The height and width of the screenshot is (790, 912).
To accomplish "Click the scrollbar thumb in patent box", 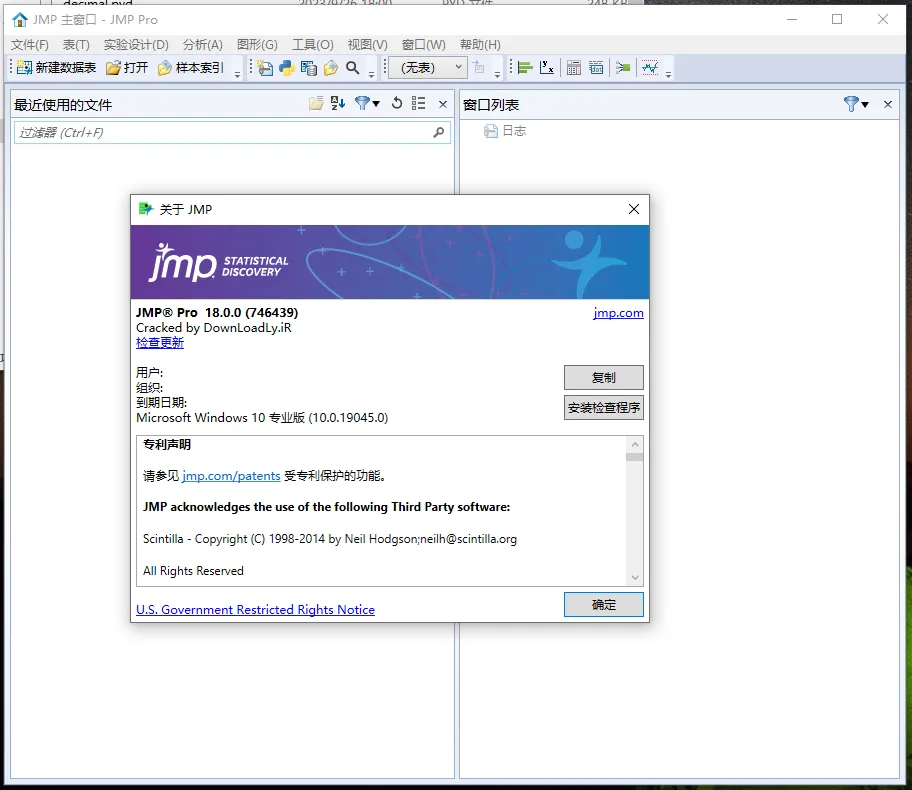I will click(x=635, y=457).
